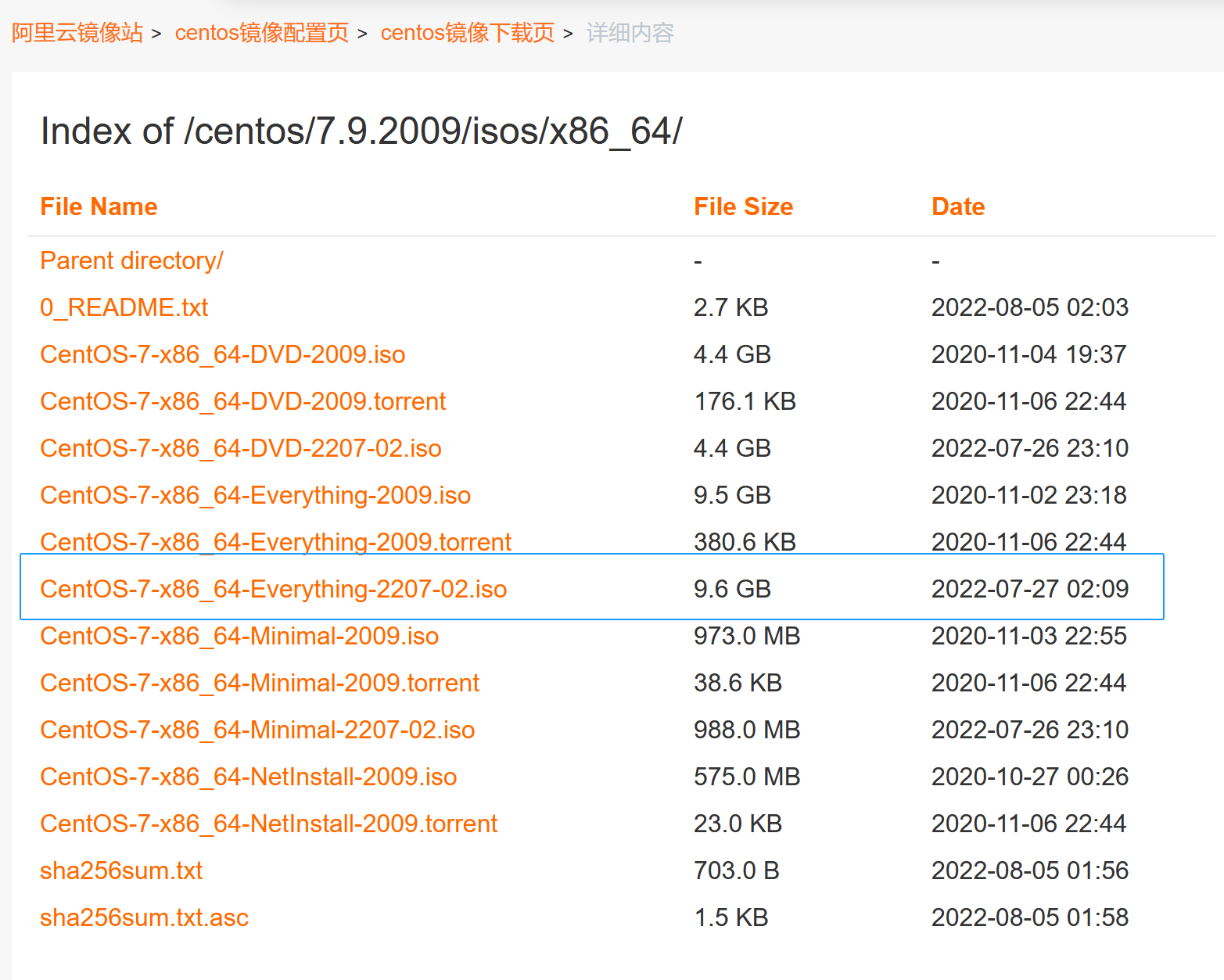Select the date 2020-11-03 22:55
The height and width of the screenshot is (980, 1224).
(1028, 636)
